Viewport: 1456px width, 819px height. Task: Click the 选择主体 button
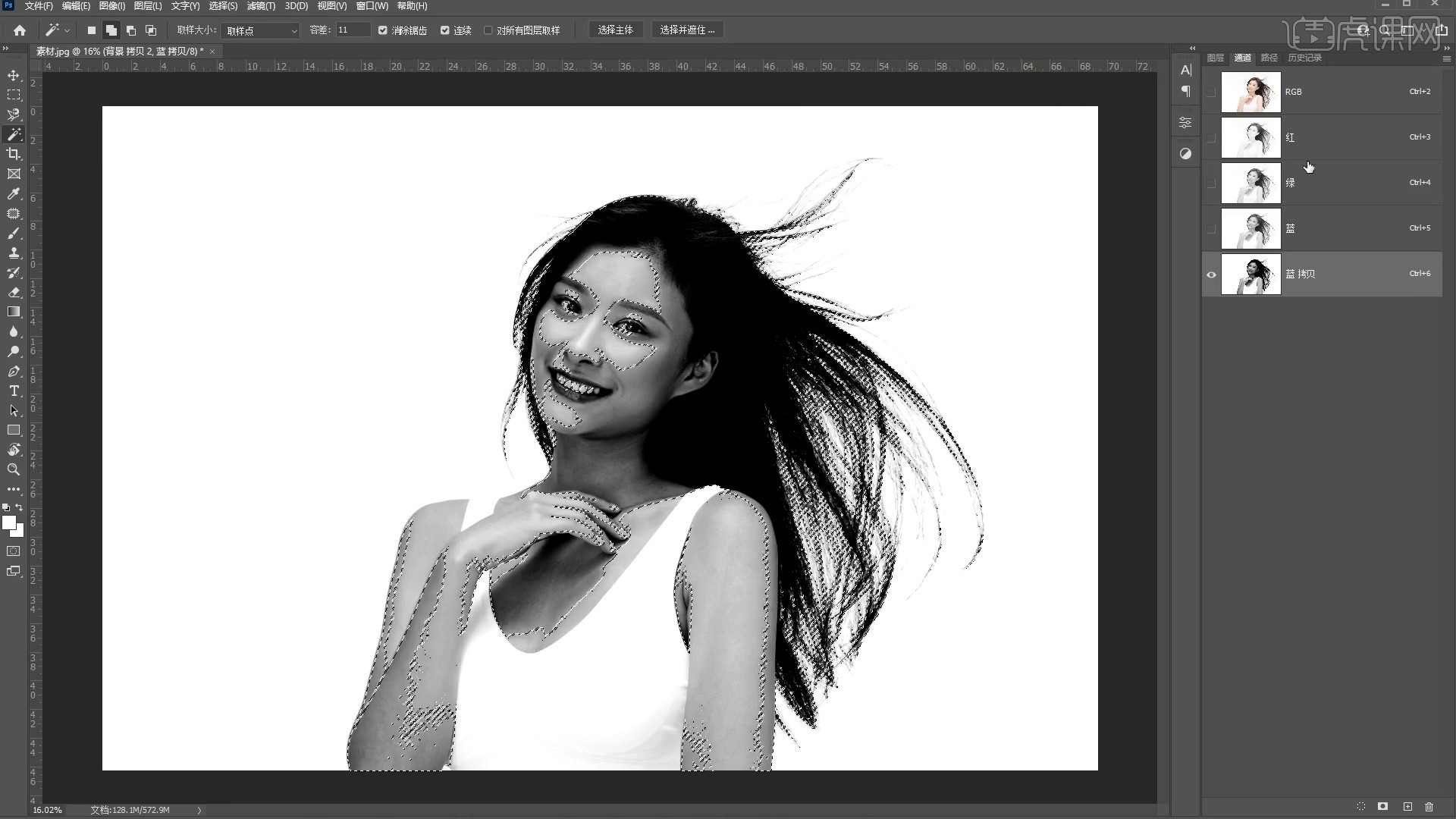(615, 30)
